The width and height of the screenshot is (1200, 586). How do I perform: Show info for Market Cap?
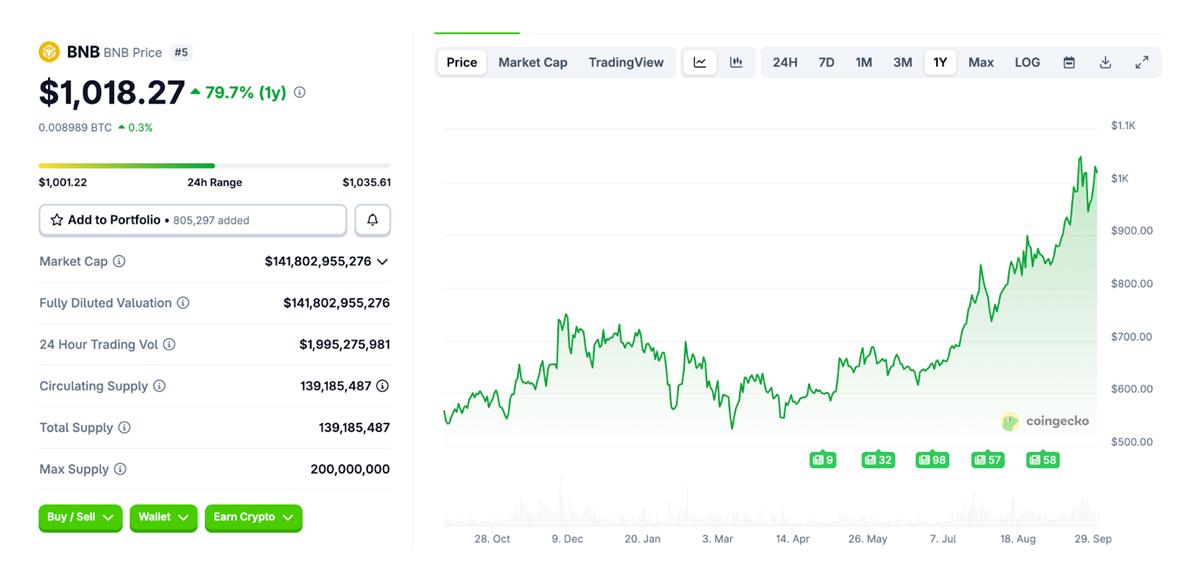pos(119,261)
